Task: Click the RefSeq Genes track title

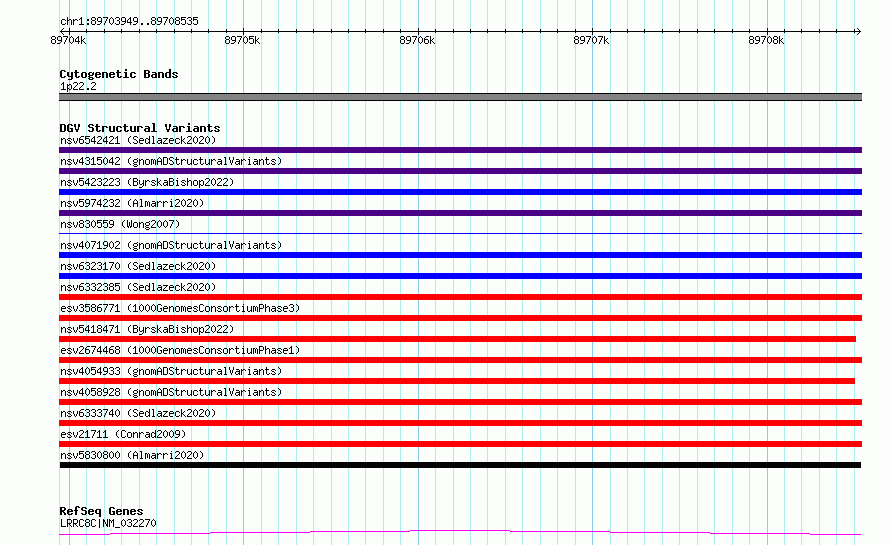Action: tap(101, 511)
